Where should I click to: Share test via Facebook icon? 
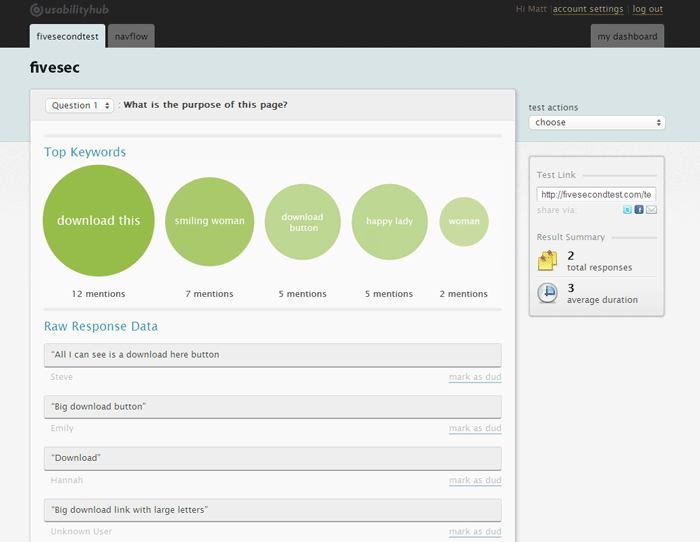click(x=639, y=209)
